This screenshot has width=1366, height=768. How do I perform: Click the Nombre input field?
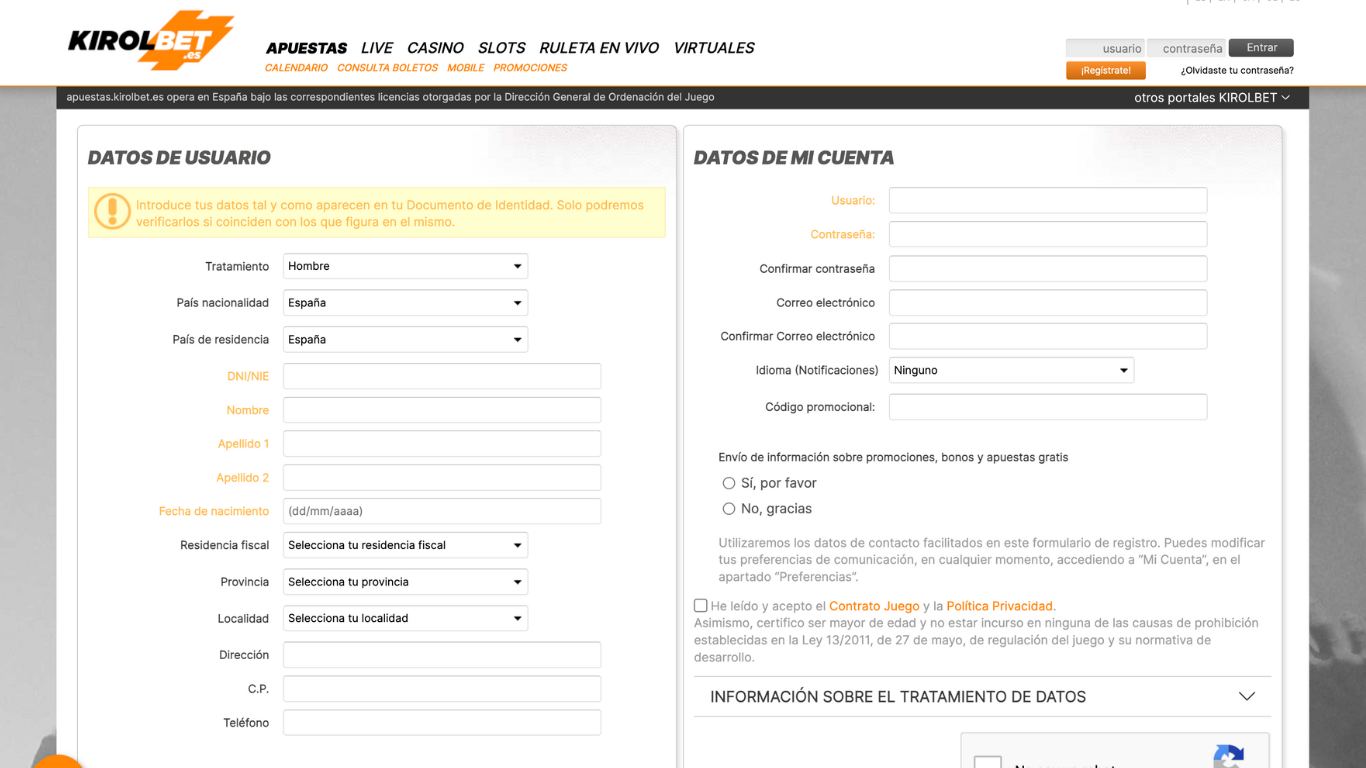pyautogui.click(x=442, y=410)
